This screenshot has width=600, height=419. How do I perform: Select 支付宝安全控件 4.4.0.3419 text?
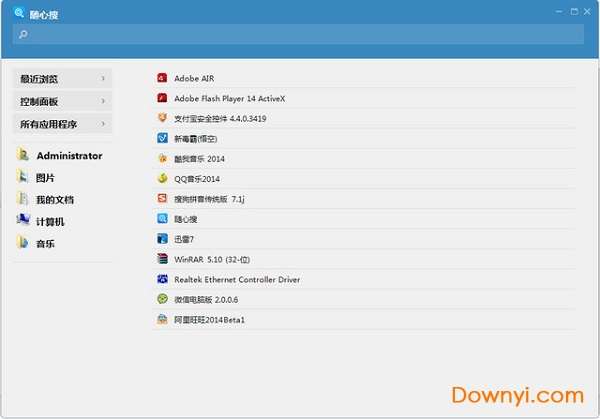click(220, 119)
